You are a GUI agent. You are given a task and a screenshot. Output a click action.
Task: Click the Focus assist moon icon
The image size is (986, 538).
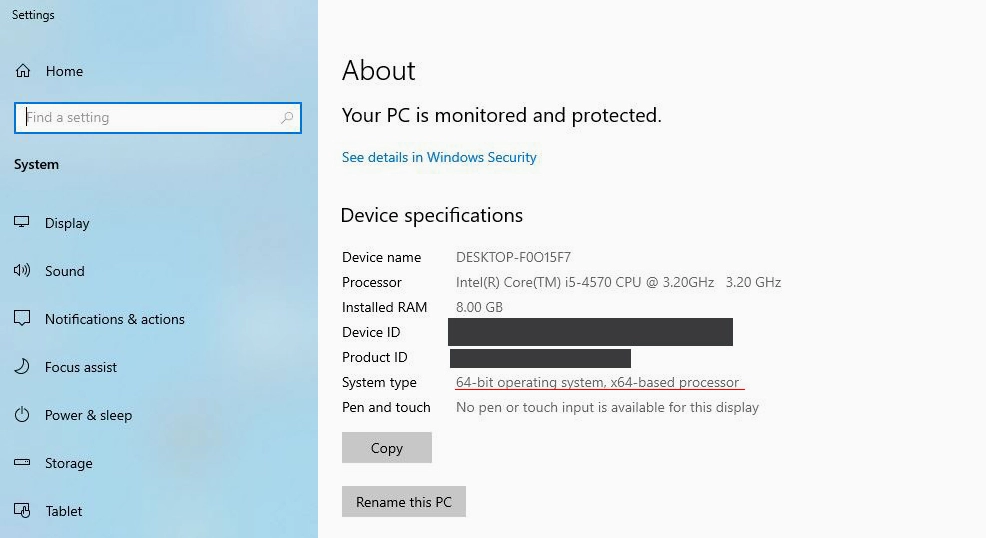tap(22, 366)
